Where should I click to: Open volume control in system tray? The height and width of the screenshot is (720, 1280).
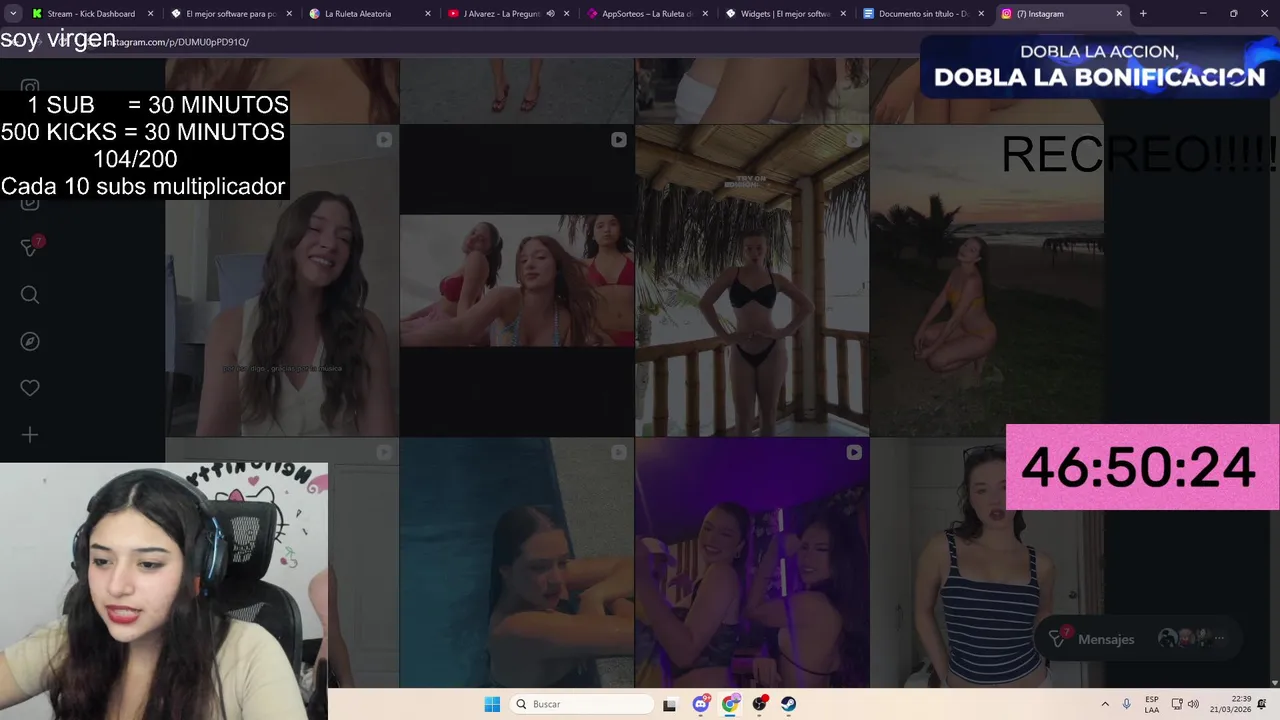pyautogui.click(x=1193, y=704)
